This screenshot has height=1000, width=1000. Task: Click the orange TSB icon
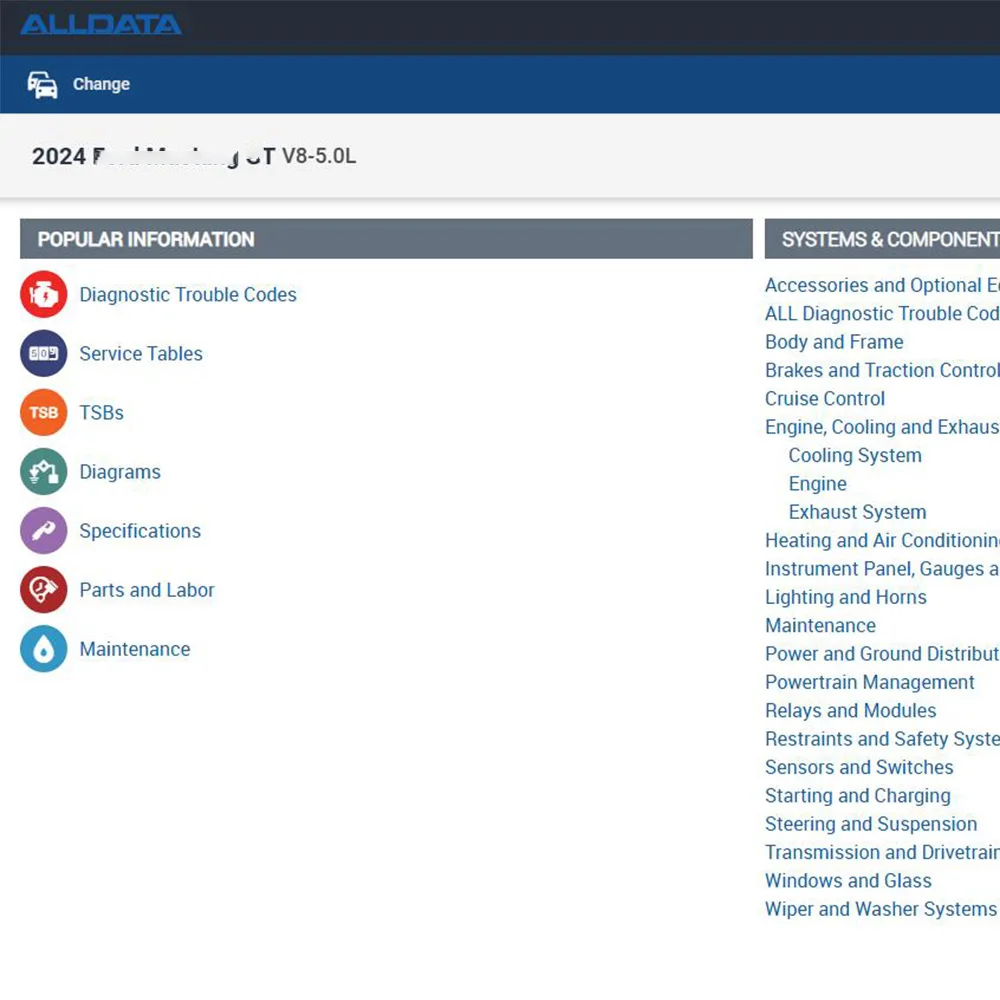pos(43,413)
